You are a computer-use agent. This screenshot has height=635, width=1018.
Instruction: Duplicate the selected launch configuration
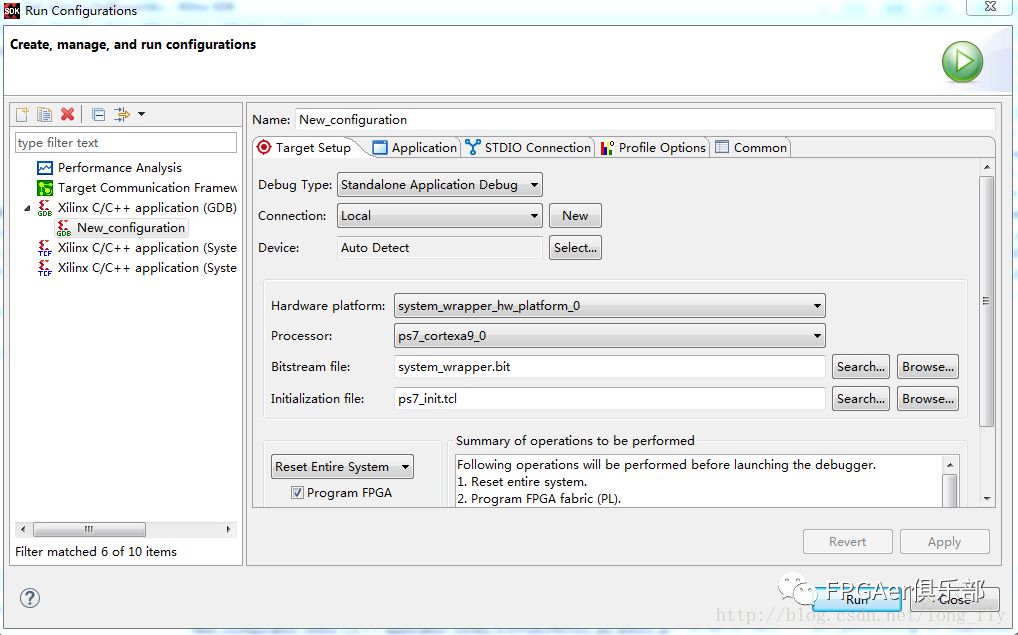(x=44, y=115)
